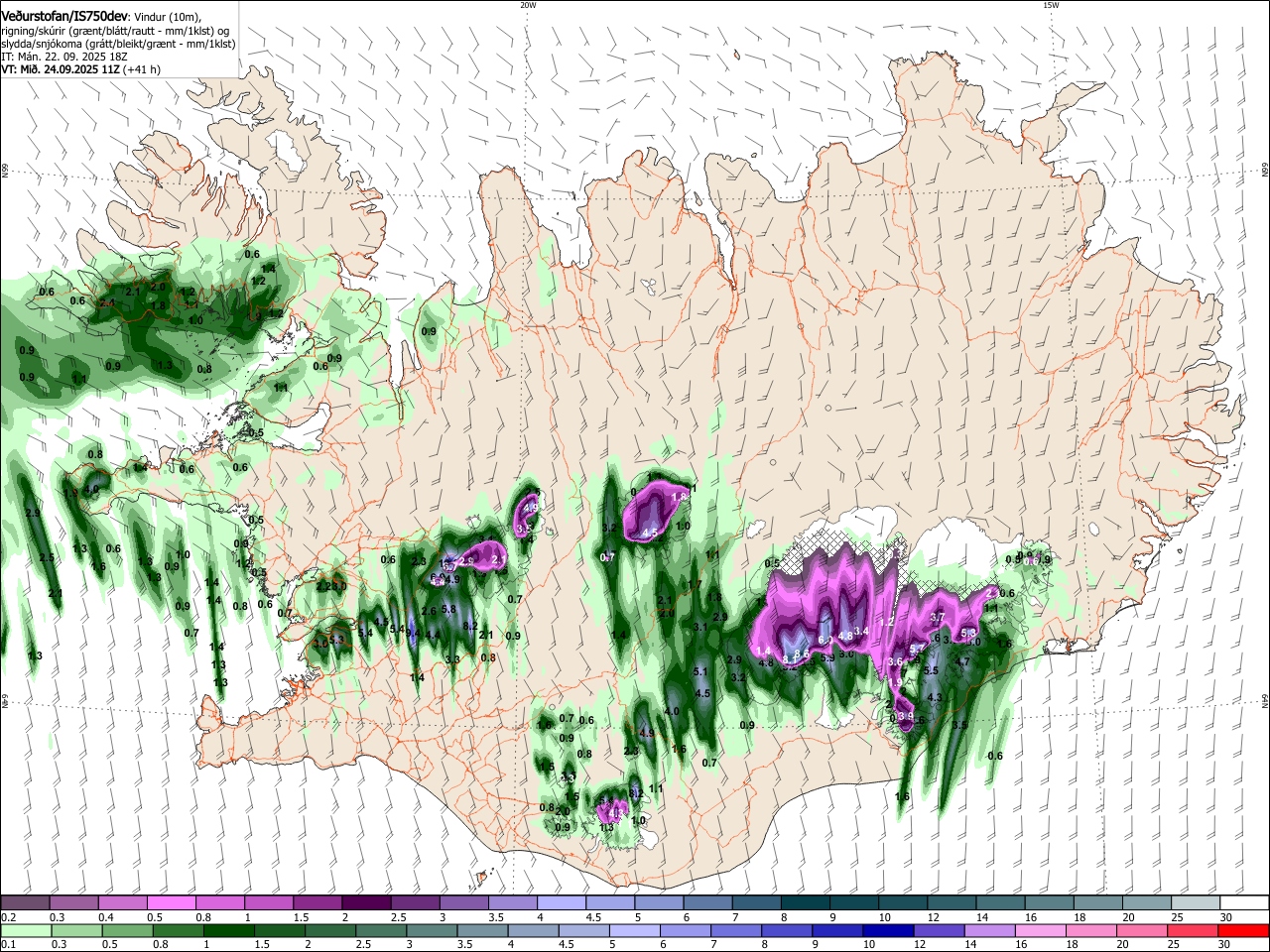Screen dimensions: 1270x952
Task: Click the valid time line 'VT: Mið. 24.09.2025 11Z (+41 h)'
Action: pos(80,69)
